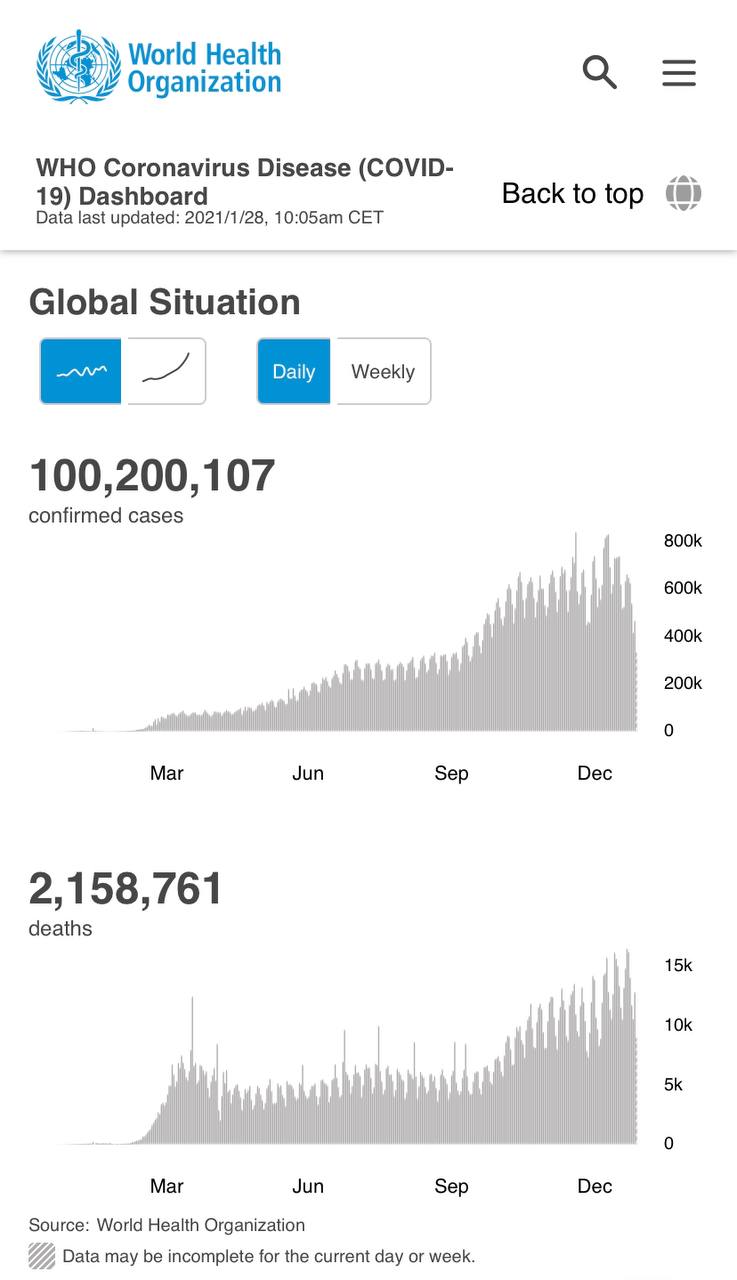Open the search magnifier icon
The height and width of the screenshot is (1280, 737).
pos(600,72)
